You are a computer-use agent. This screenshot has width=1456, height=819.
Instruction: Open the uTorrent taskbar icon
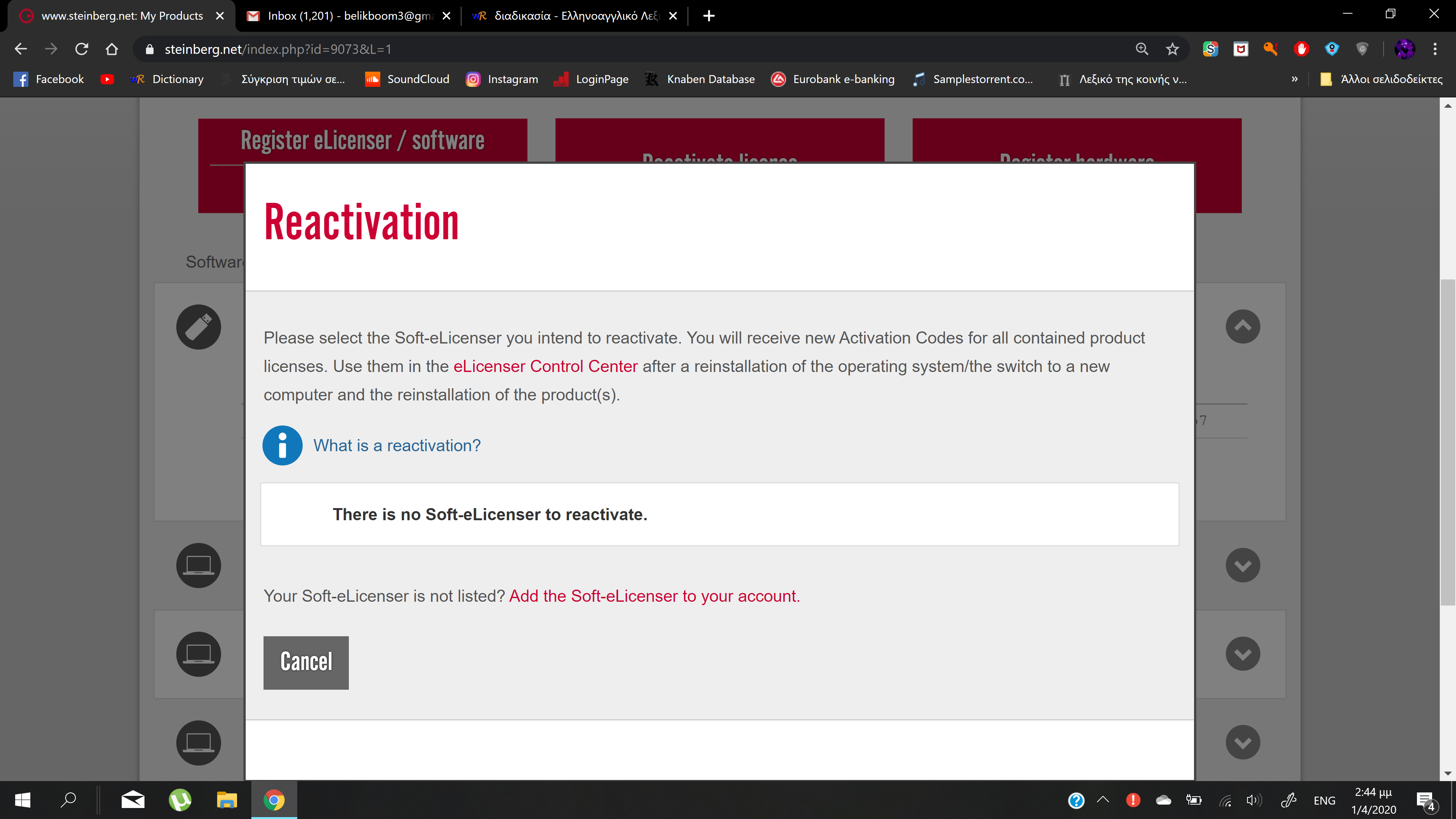click(x=180, y=800)
